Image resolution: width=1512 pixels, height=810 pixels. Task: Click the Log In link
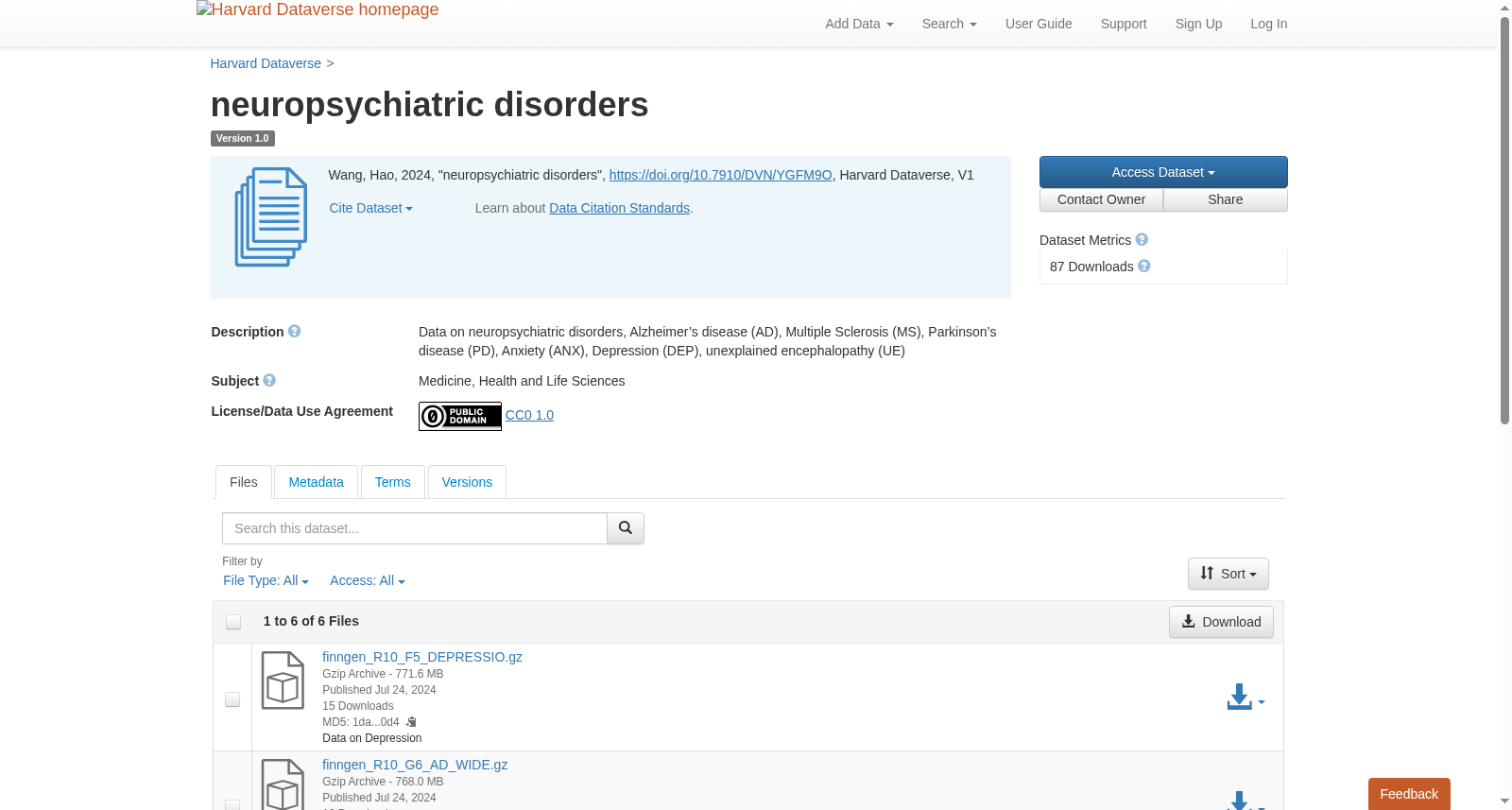[x=1268, y=24]
